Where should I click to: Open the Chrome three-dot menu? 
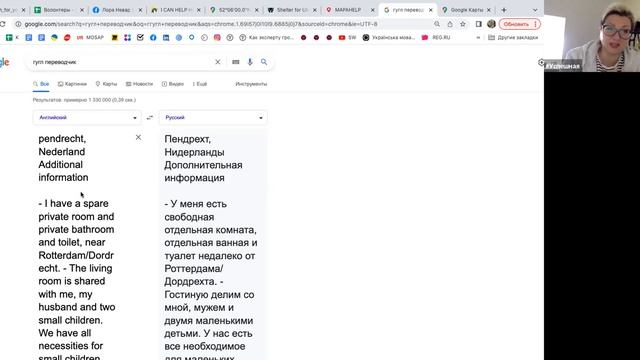tap(536, 24)
